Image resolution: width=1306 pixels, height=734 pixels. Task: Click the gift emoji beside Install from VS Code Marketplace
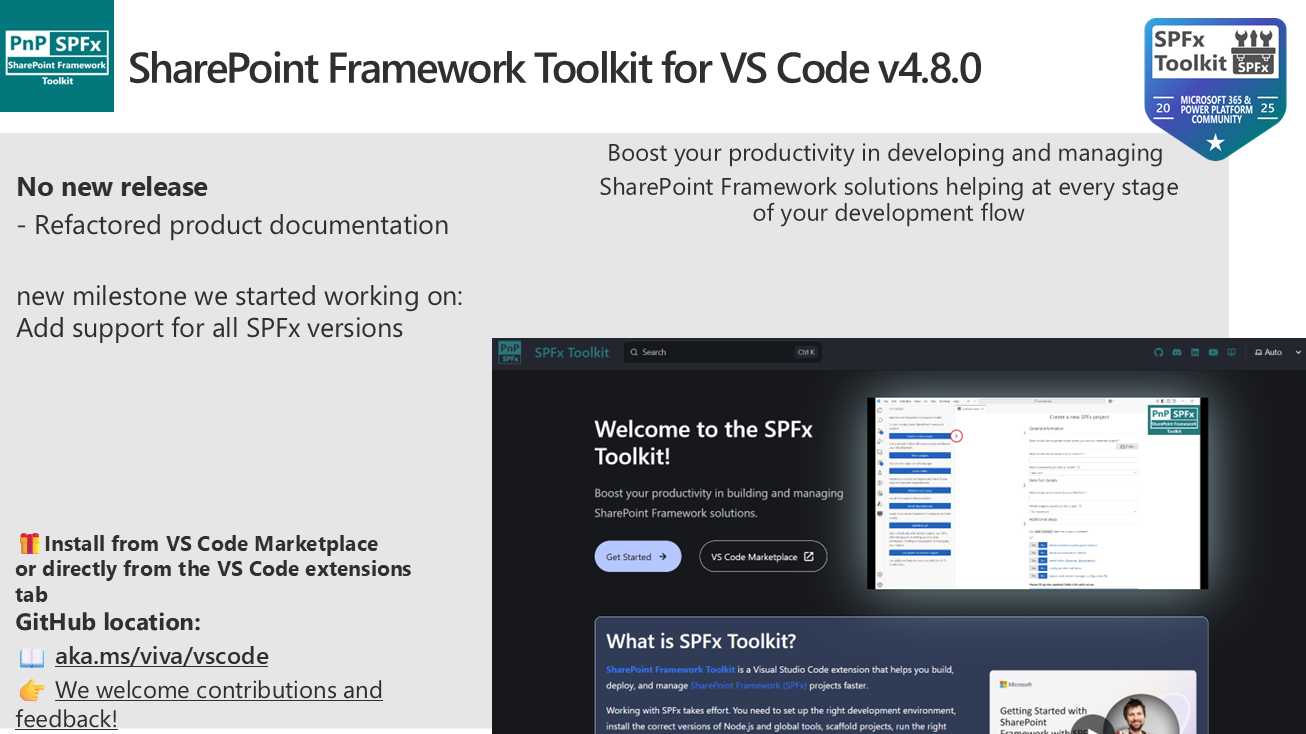tap(29, 543)
